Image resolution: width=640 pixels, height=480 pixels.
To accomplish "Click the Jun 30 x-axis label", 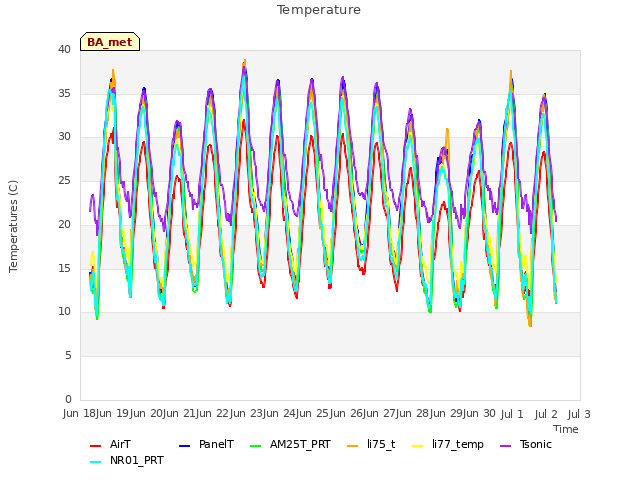I will [x=480, y=414].
